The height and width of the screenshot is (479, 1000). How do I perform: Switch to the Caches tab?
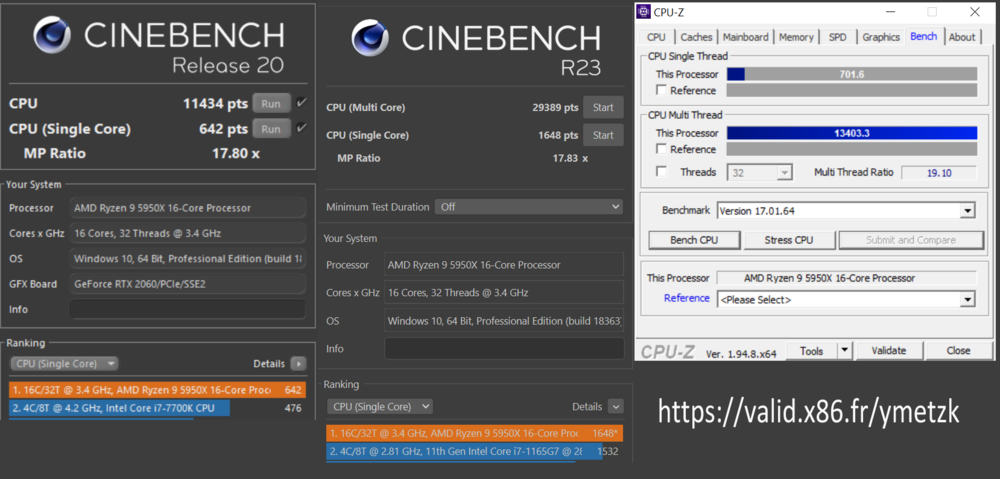click(x=696, y=37)
